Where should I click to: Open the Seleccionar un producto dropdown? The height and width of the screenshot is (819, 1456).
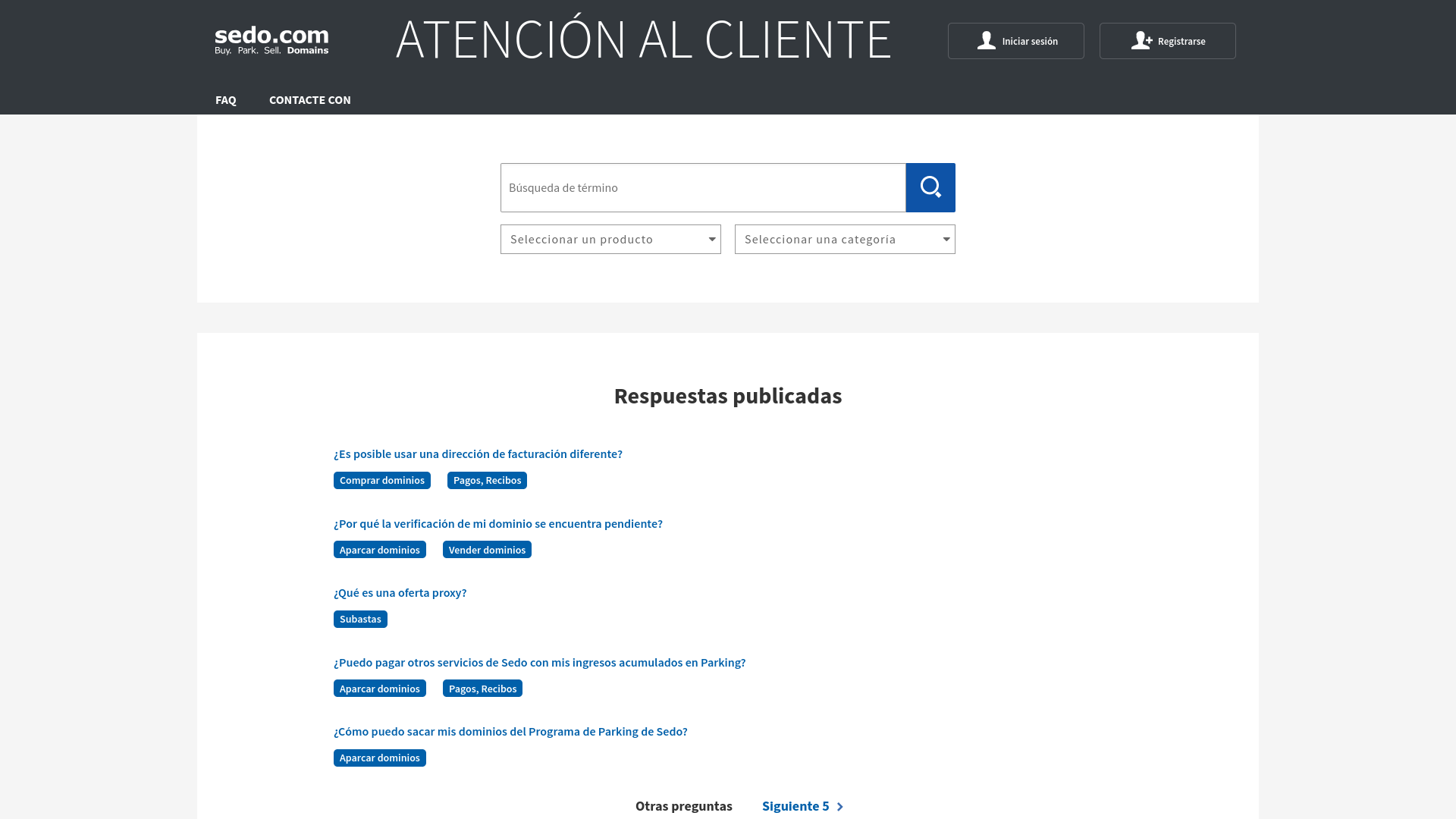[610, 240]
